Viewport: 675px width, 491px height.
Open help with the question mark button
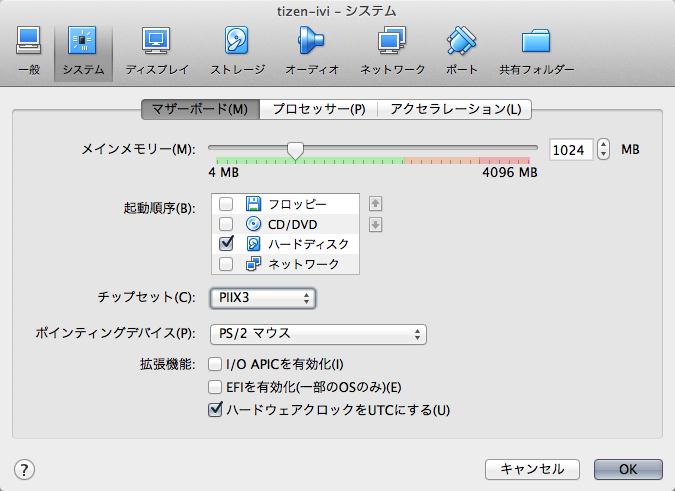pos(24,469)
